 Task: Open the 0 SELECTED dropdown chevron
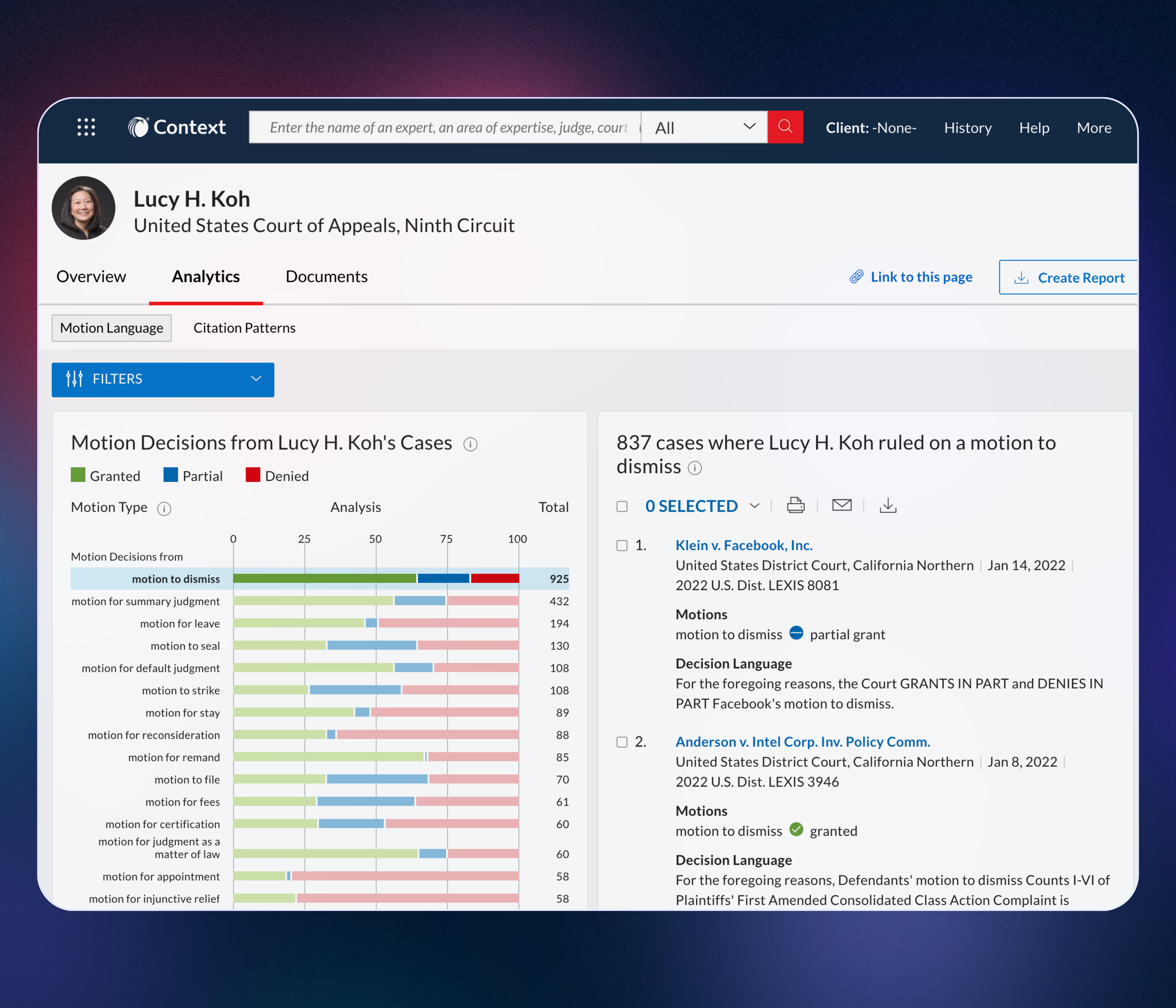coord(754,506)
